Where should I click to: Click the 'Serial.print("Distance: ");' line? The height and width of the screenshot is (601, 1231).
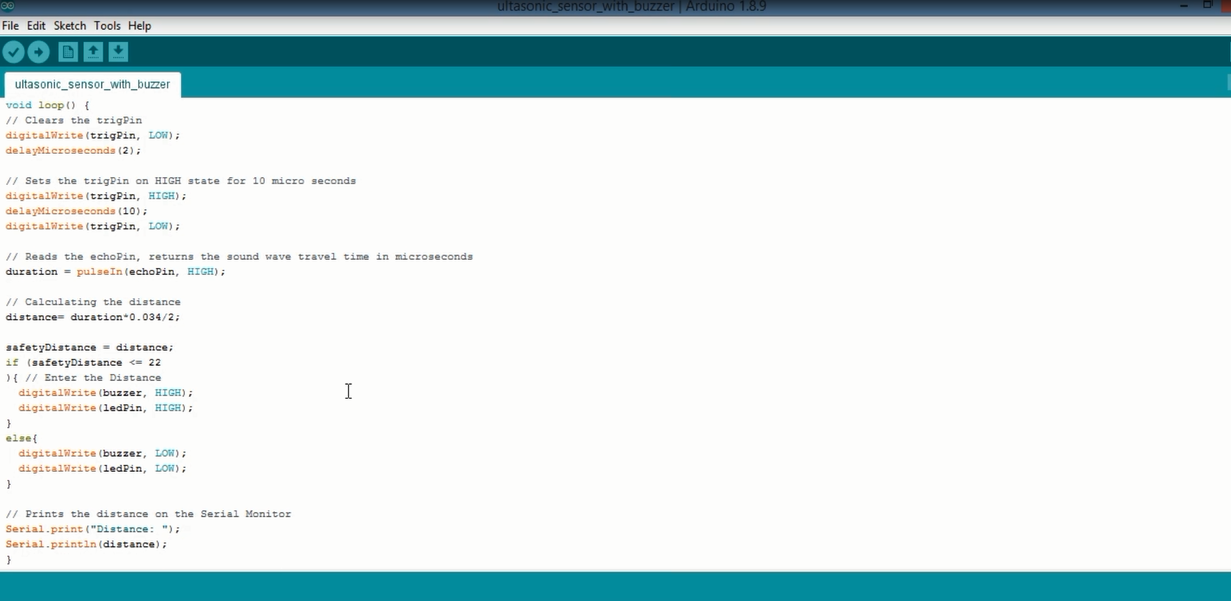pos(93,529)
